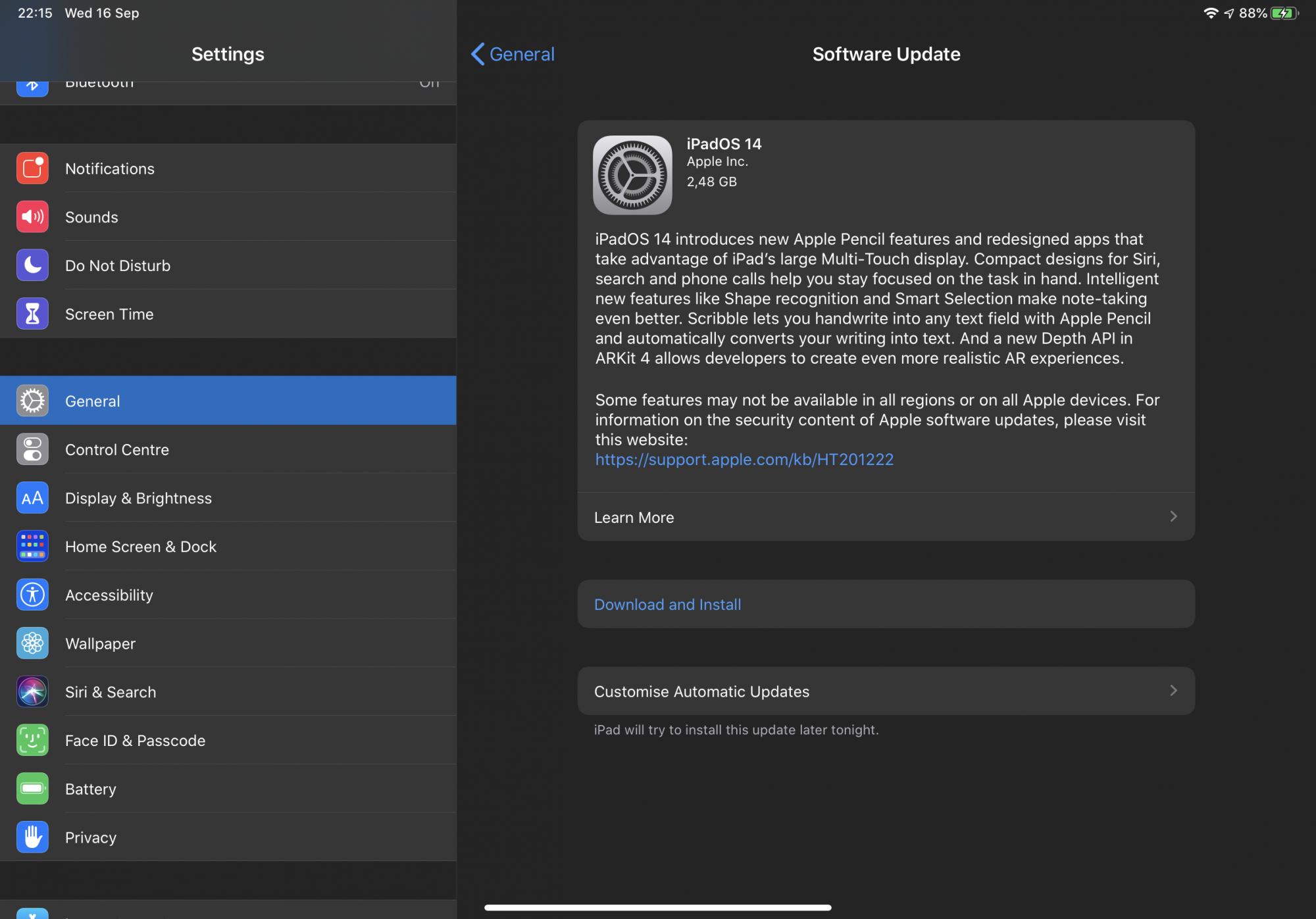Select the Battery row

pos(228,789)
